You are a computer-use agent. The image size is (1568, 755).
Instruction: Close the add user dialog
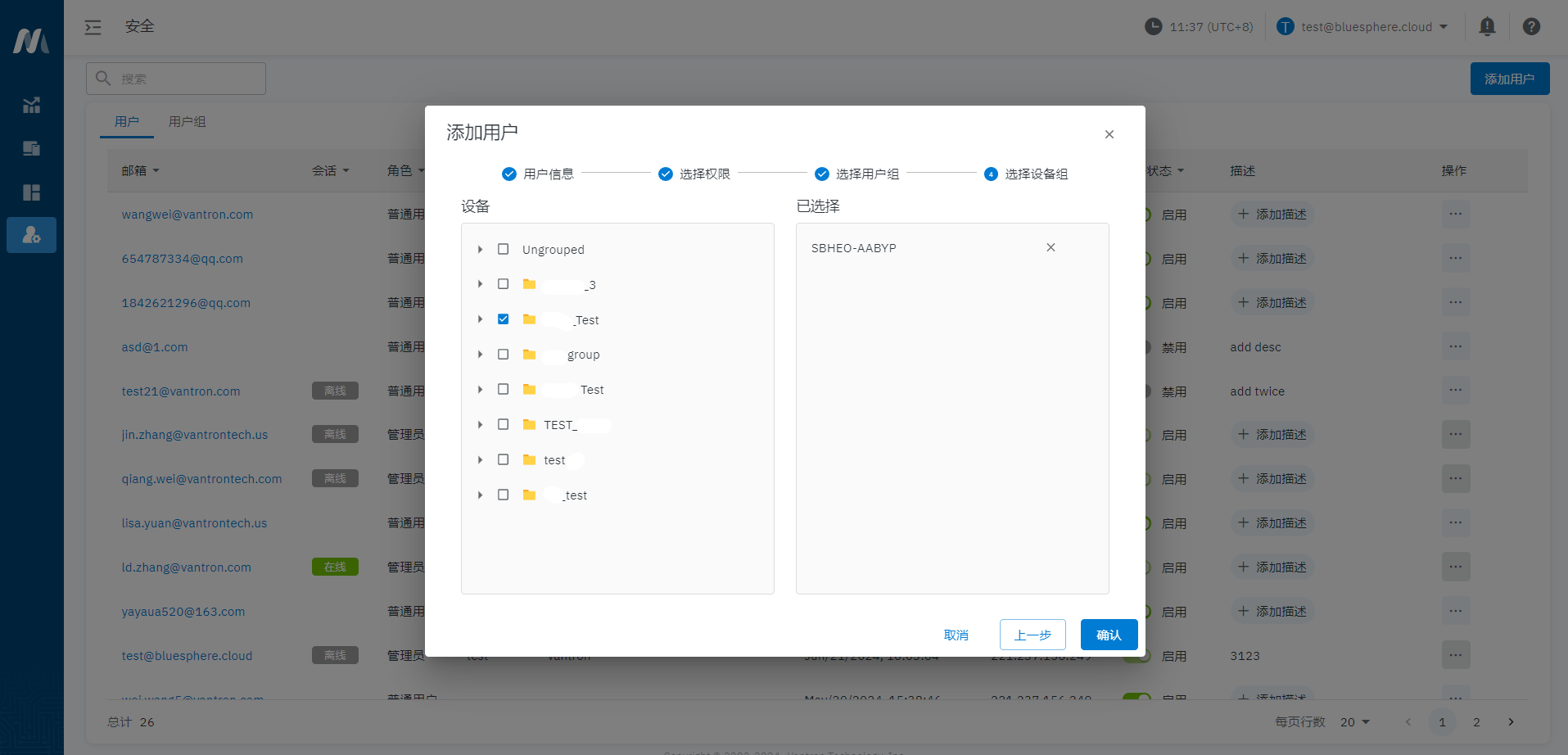1109,134
